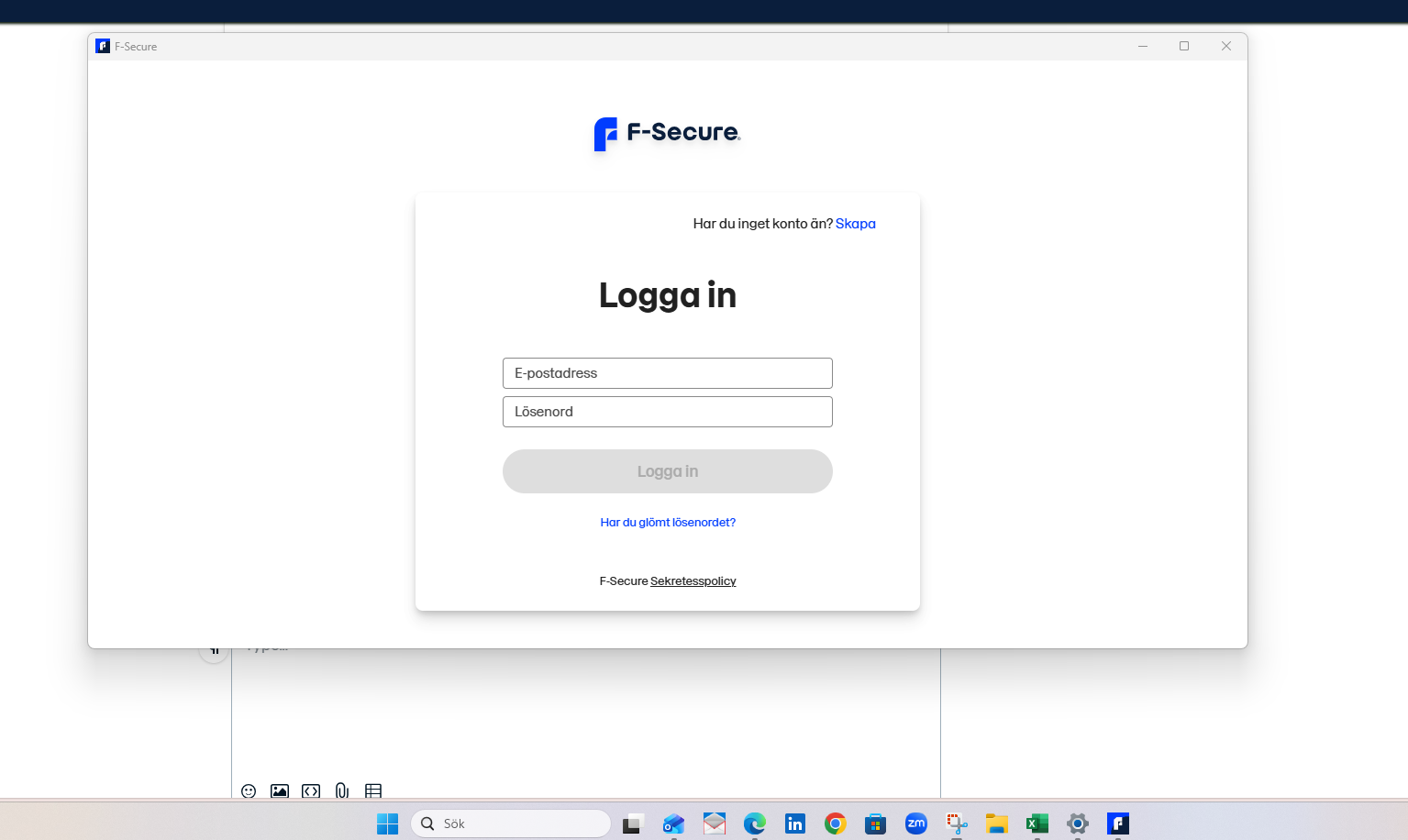Open F-Secure from the taskbar
The image size is (1408, 840).
1117,823
